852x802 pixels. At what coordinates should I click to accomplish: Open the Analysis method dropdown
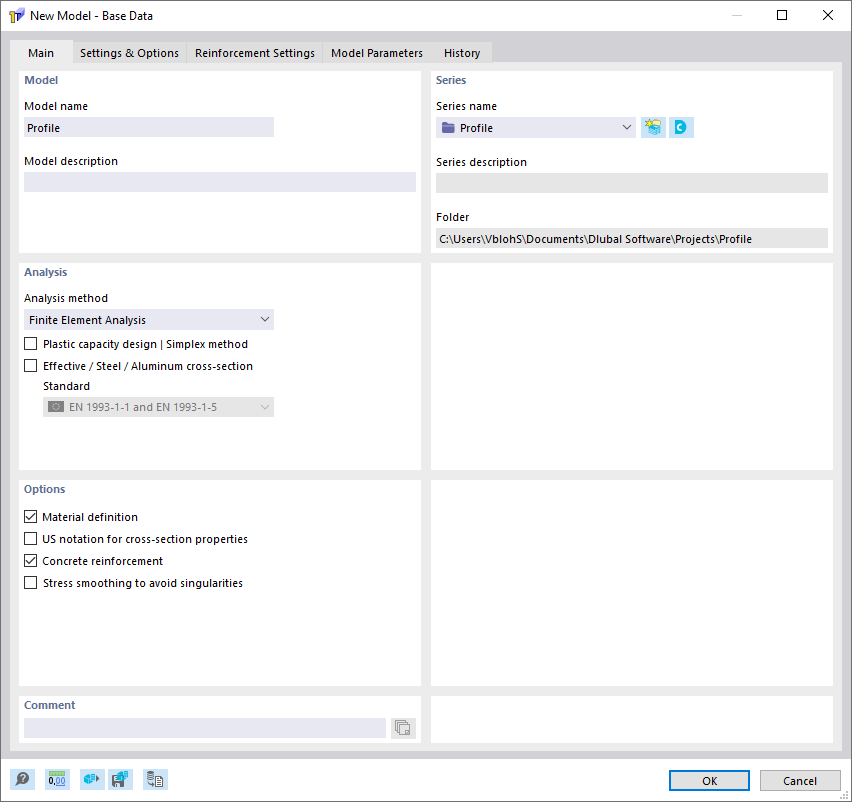click(x=265, y=319)
